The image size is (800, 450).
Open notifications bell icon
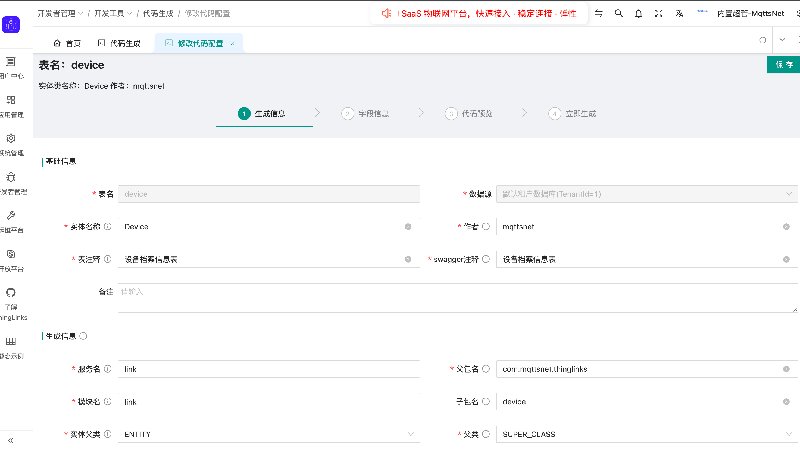click(638, 13)
